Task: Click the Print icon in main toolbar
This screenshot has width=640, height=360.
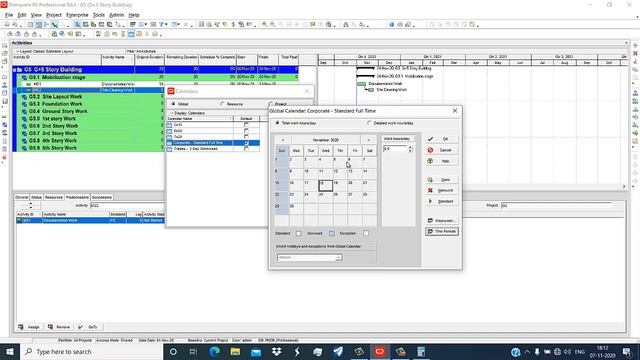Action: point(7,24)
